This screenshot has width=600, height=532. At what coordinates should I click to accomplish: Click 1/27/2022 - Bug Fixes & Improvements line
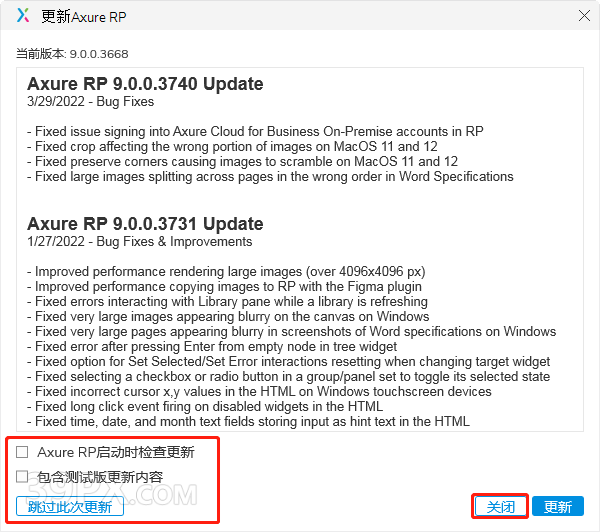coord(140,242)
